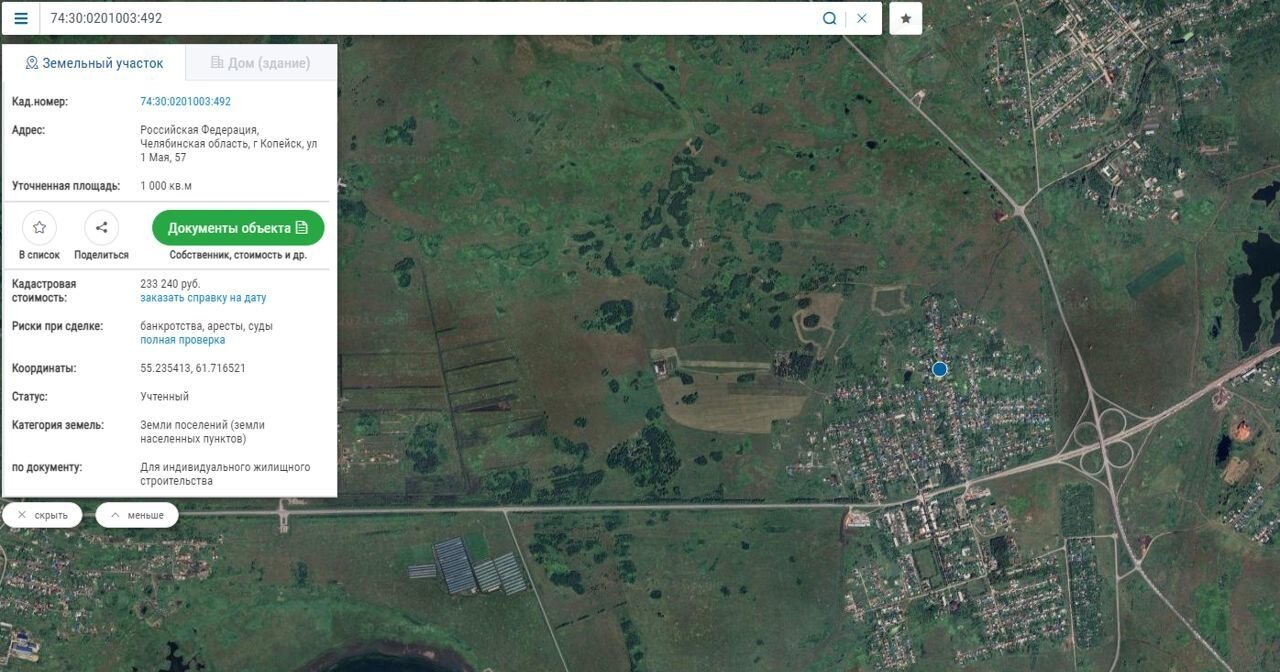The image size is (1280, 672).
Task: Add parcel to list via star icon
Action: (x=39, y=228)
